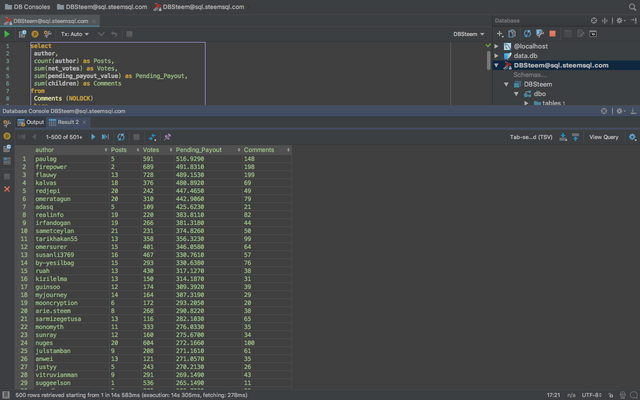Expand the tables folder node
640x400 pixels.
(527, 103)
